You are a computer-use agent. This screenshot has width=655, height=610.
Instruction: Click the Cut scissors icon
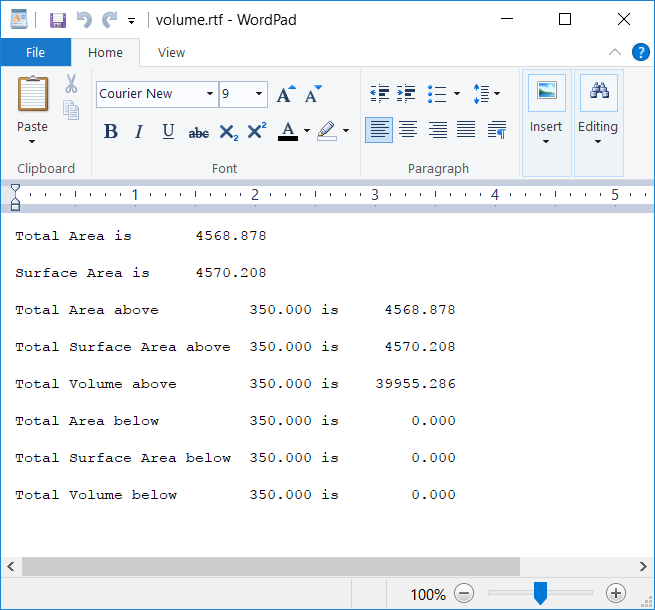[71, 84]
